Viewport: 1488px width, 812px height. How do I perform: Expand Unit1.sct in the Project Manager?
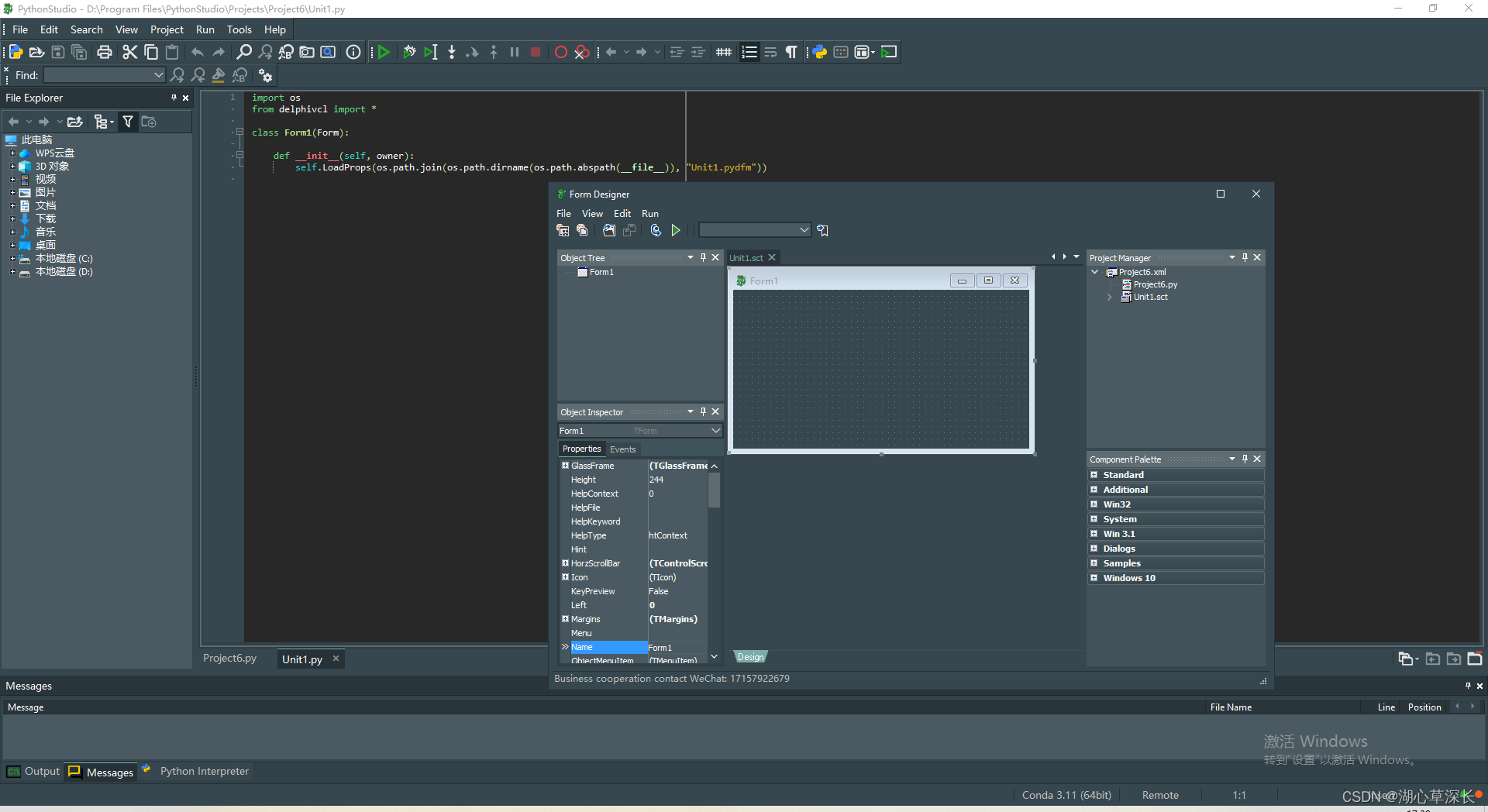1109,297
